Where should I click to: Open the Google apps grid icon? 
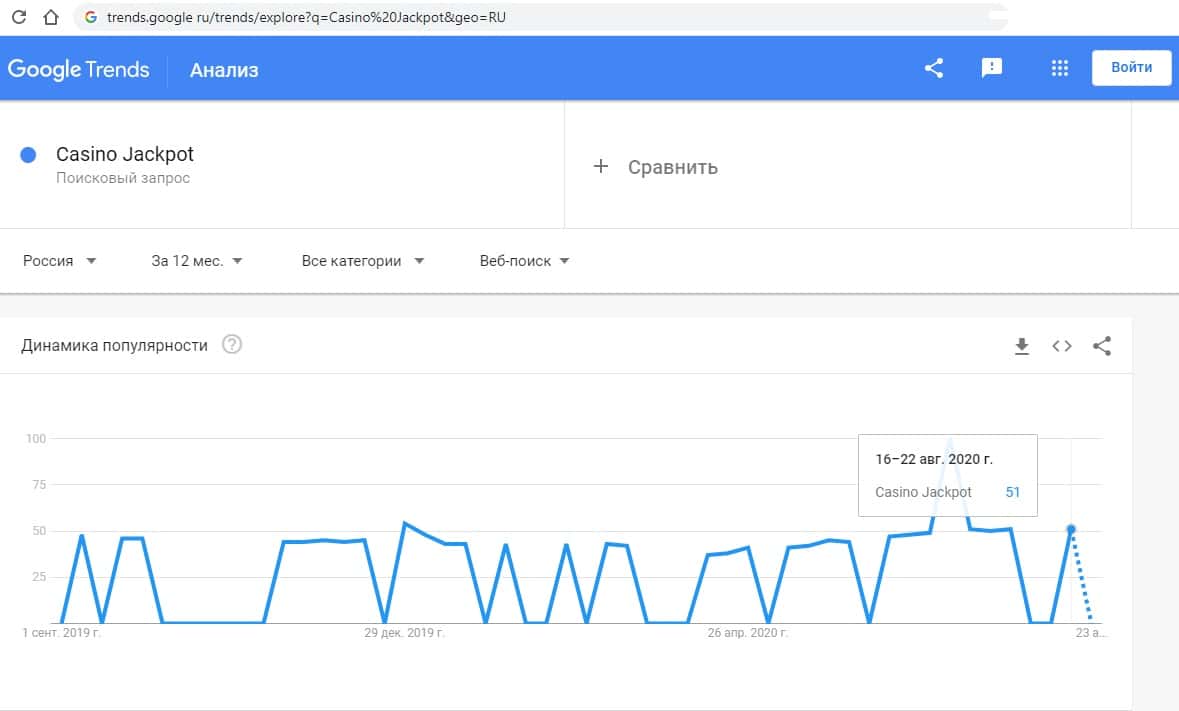click(1060, 68)
